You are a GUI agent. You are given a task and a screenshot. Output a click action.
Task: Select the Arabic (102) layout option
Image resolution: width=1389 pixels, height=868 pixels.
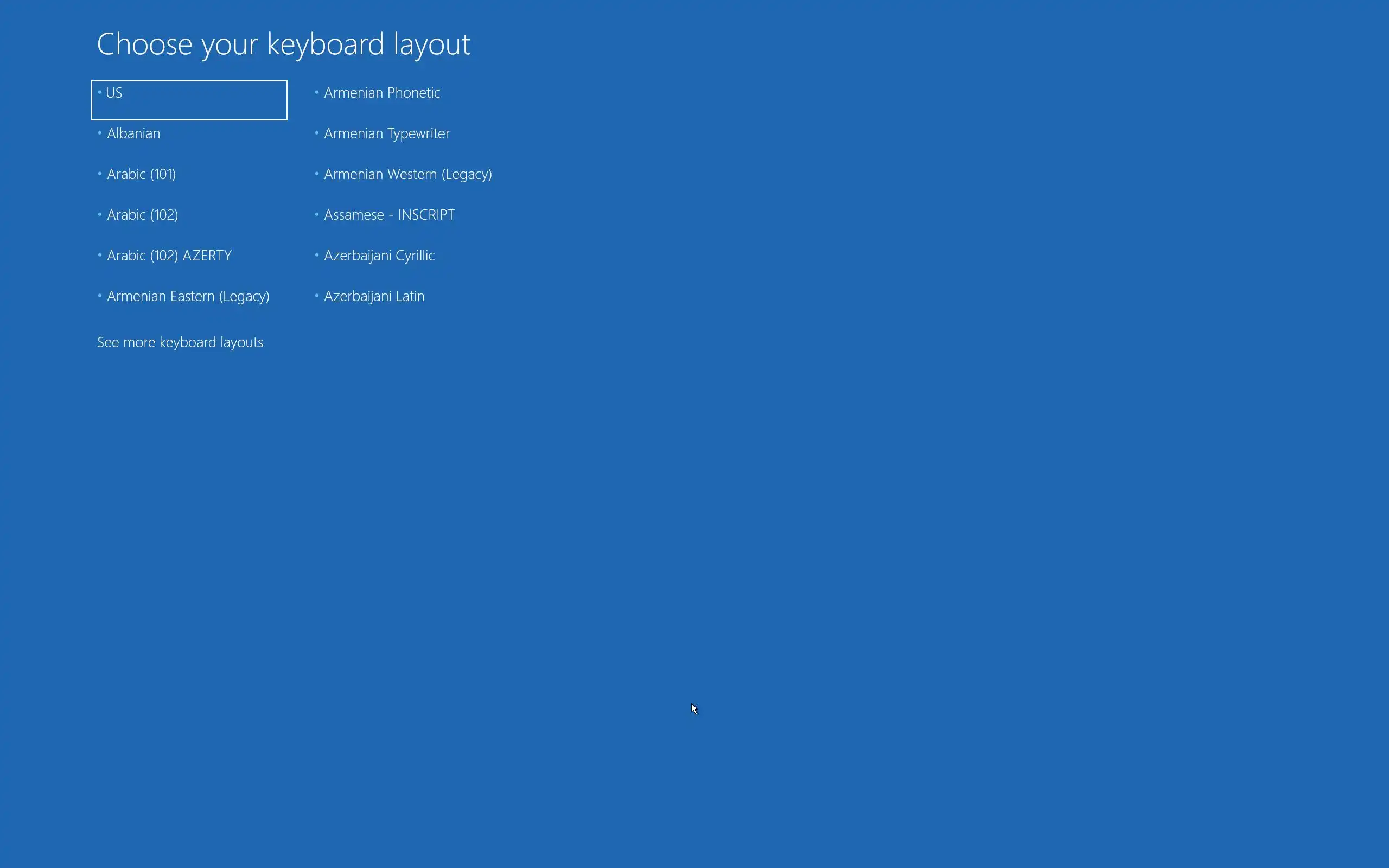click(142, 215)
